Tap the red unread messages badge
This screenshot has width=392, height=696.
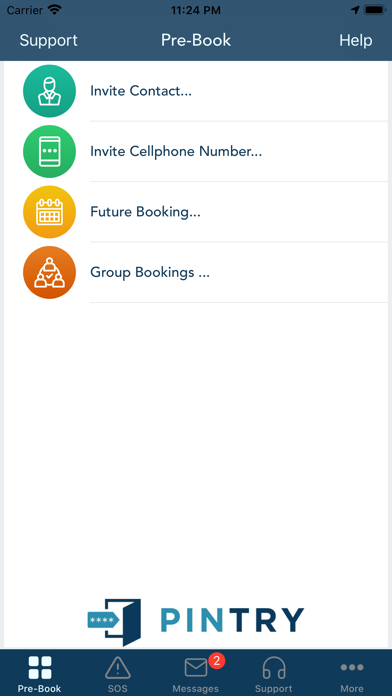(217, 660)
